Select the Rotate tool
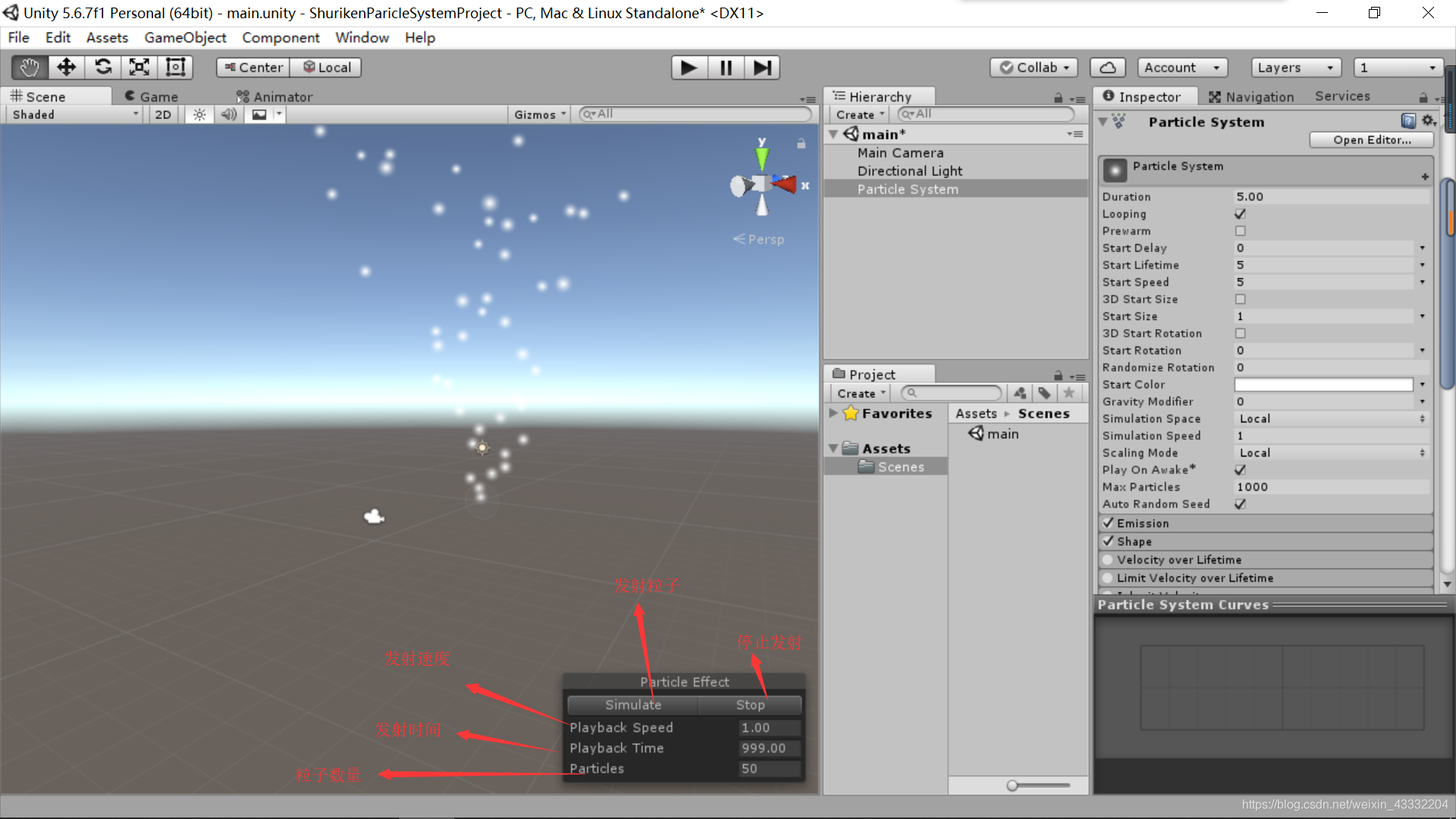The width and height of the screenshot is (1456, 819). point(102,67)
